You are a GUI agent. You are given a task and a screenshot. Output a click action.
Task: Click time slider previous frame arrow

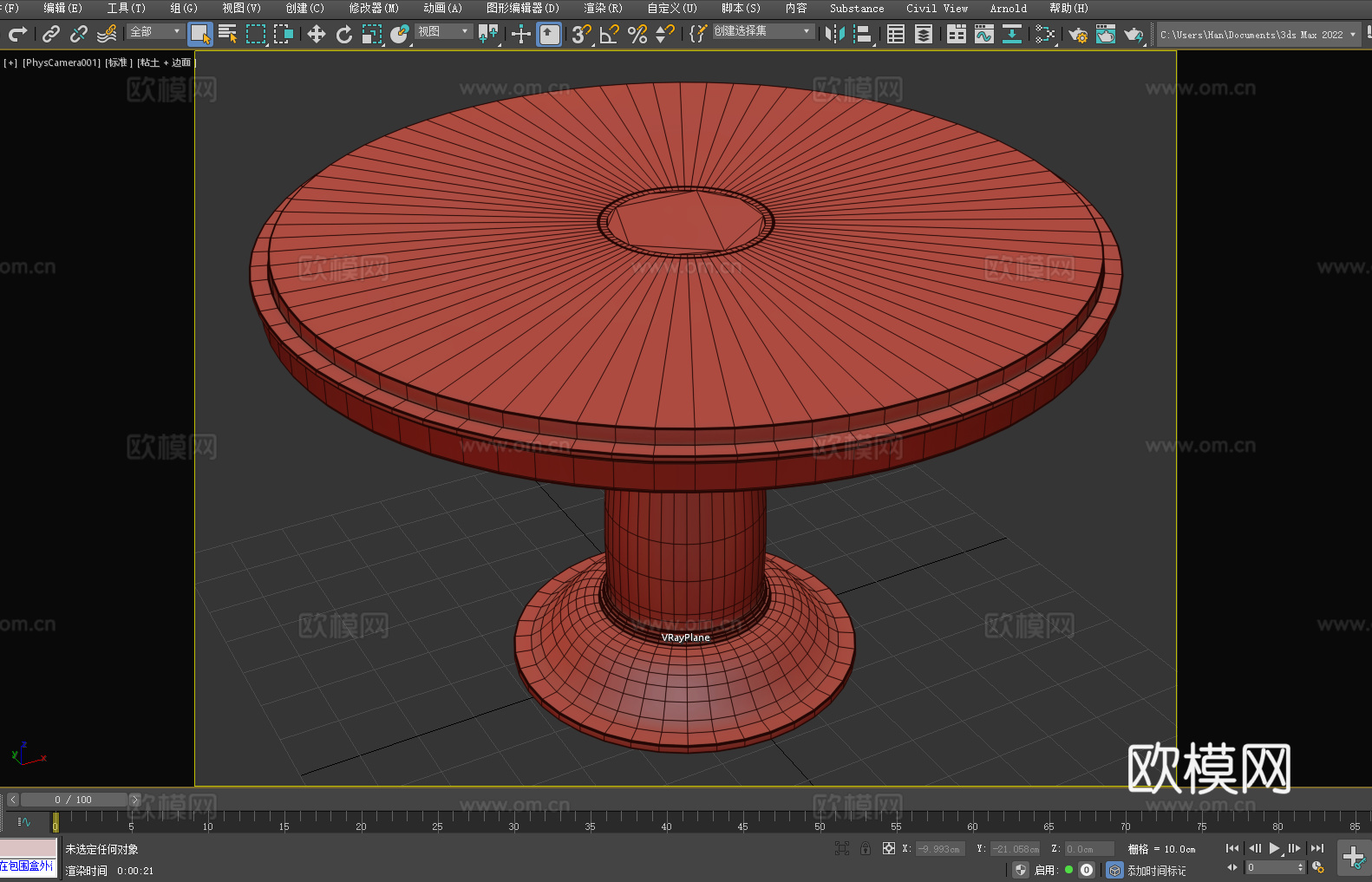[12, 800]
